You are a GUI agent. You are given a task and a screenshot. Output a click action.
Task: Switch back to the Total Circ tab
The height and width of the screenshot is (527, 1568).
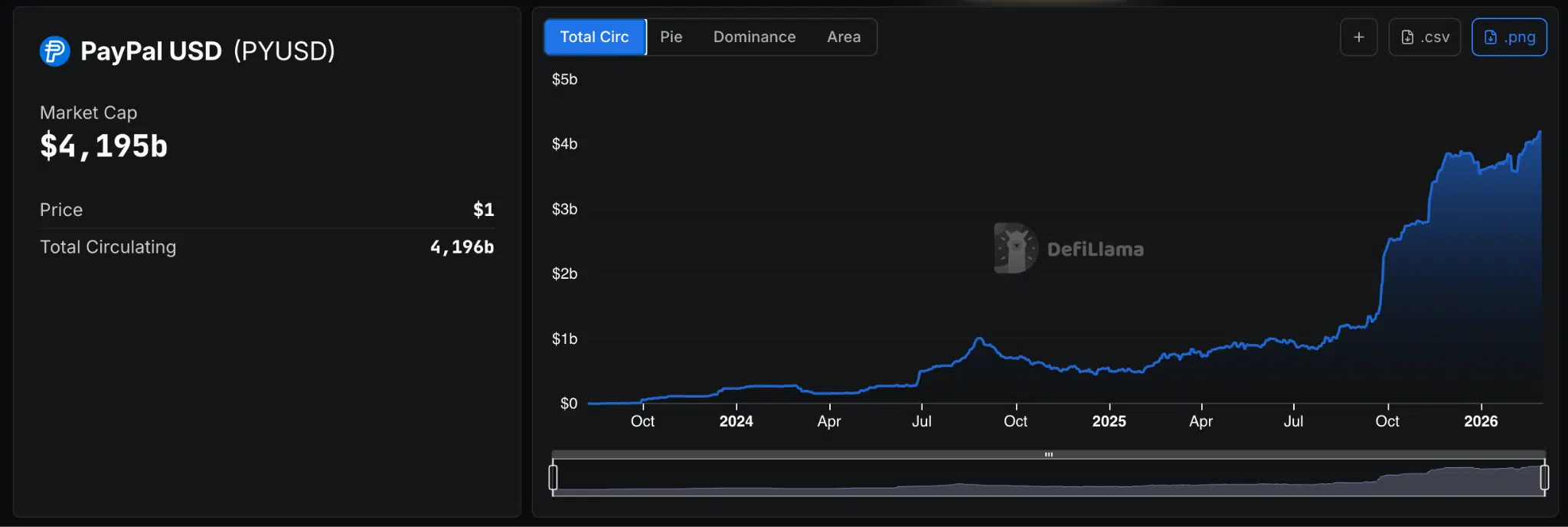coord(596,36)
